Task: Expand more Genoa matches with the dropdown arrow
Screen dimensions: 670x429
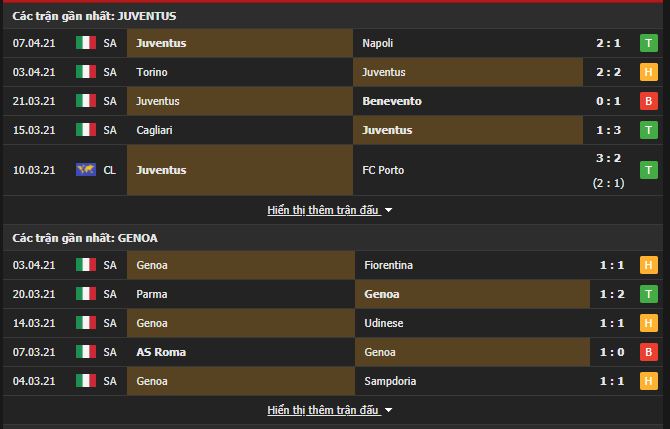Action: pyautogui.click(x=388, y=410)
